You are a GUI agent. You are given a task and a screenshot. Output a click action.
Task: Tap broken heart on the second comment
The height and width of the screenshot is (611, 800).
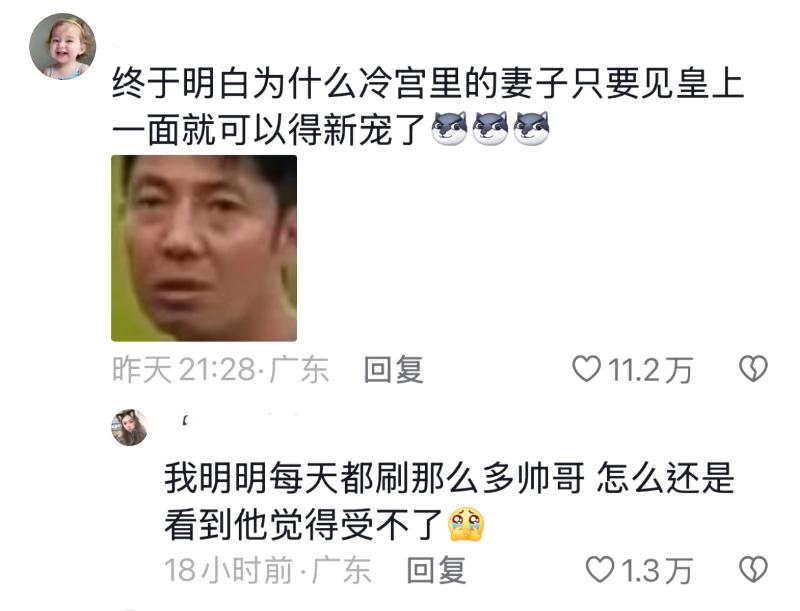(753, 569)
